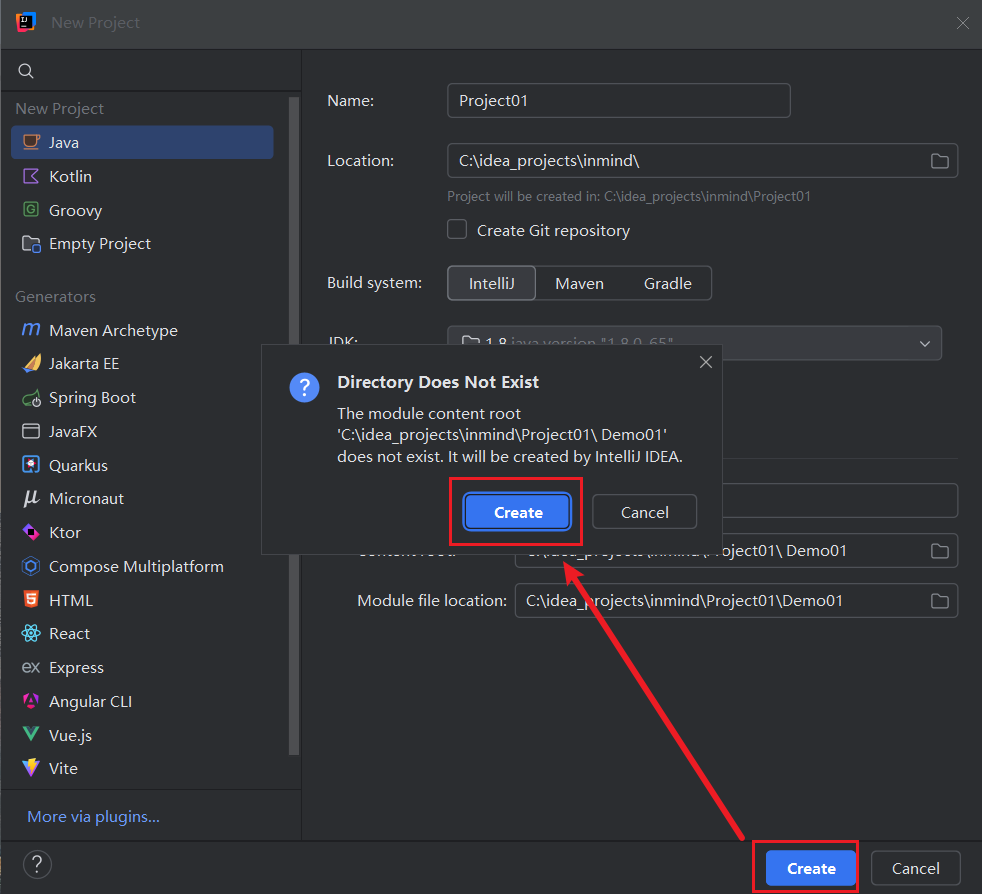Open the Maven Archetype generator icon
This screenshot has height=894, width=982.
pyautogui.click(x=31, y=330)
